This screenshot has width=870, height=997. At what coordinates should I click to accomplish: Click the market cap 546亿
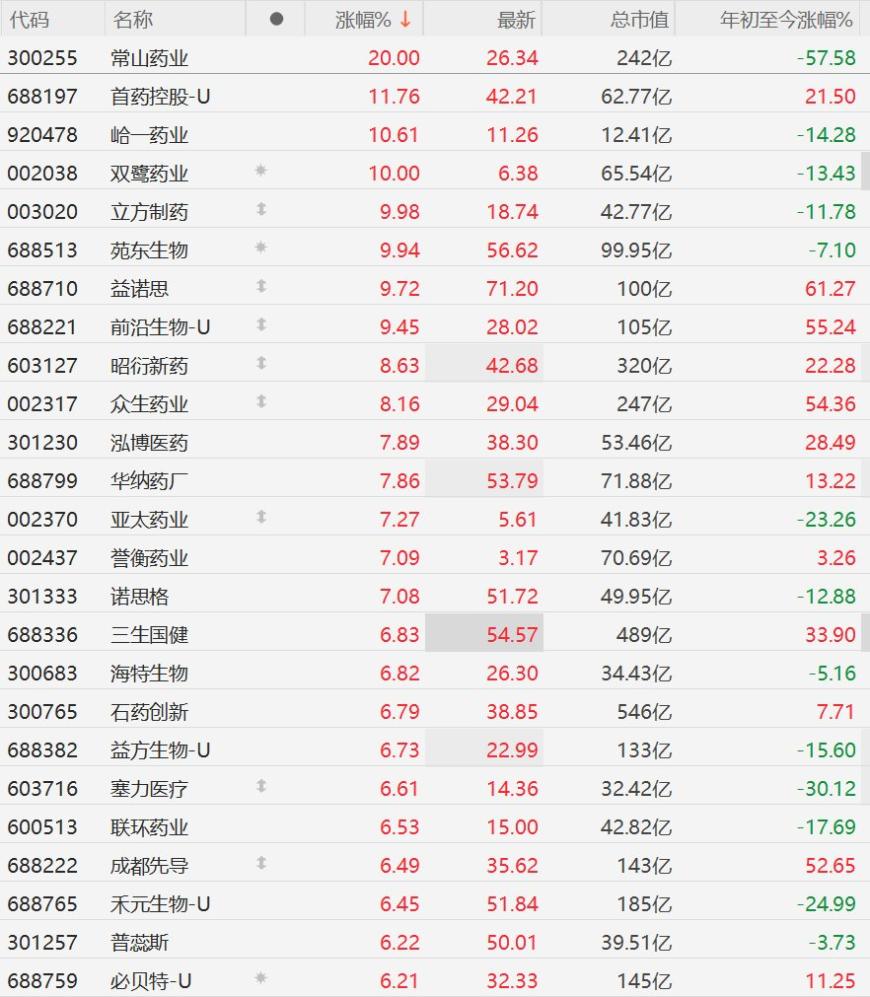click(x=644, y=712)
